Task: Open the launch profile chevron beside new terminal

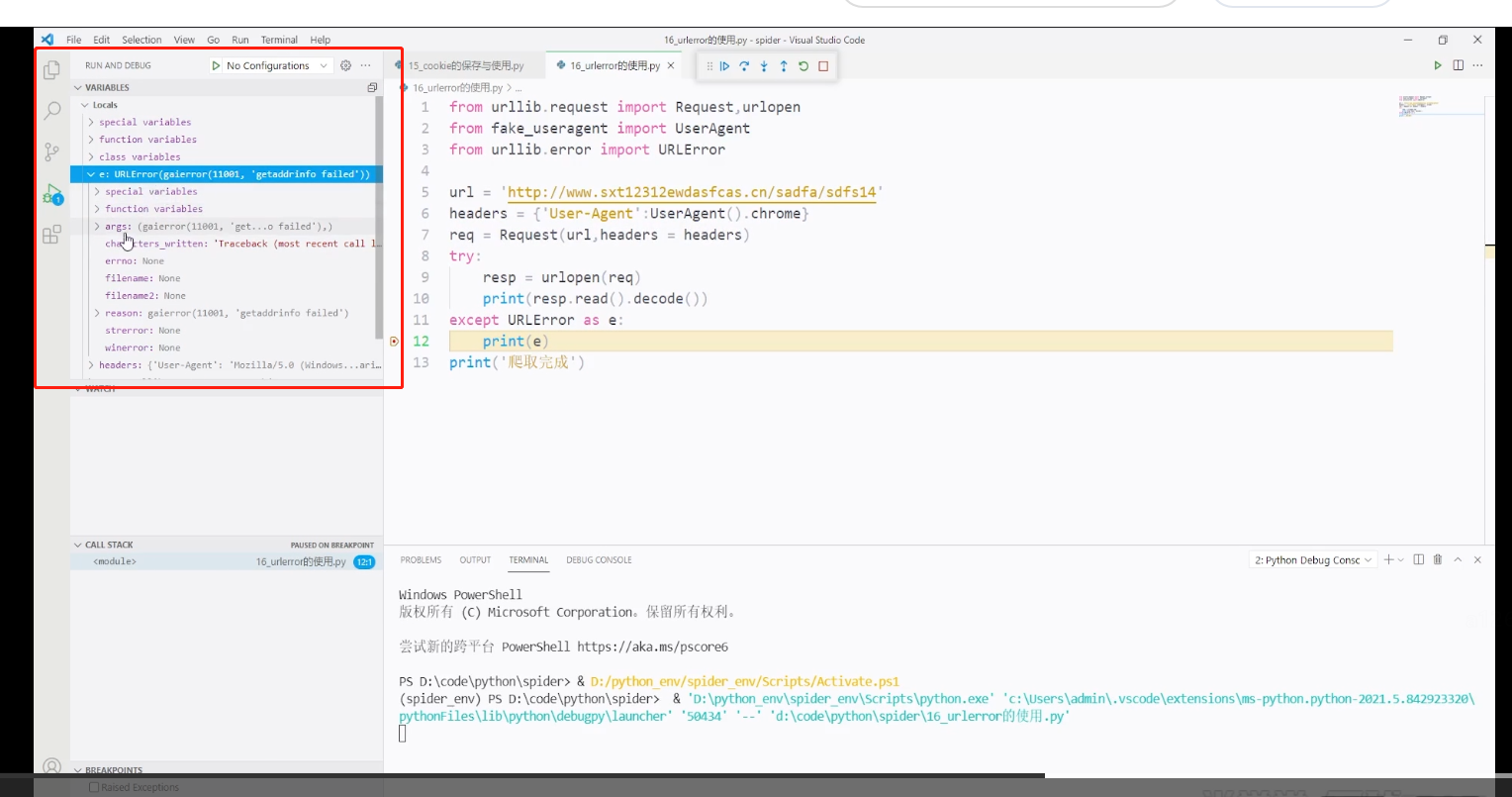Action: pyautogui.click(x=1400, y=559)
